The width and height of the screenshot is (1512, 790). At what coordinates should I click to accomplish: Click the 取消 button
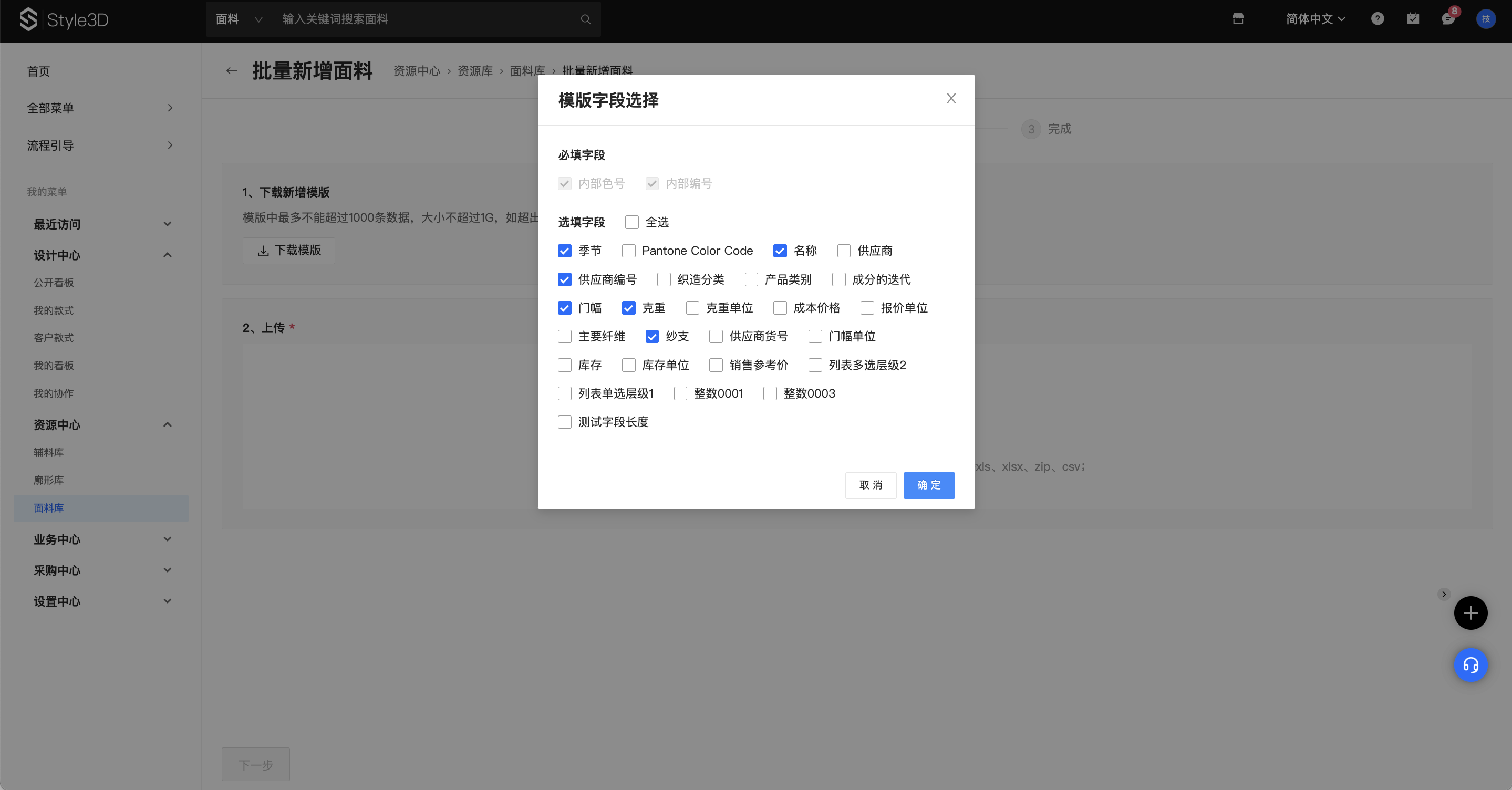pyautogui.click(x=871, y=485)
